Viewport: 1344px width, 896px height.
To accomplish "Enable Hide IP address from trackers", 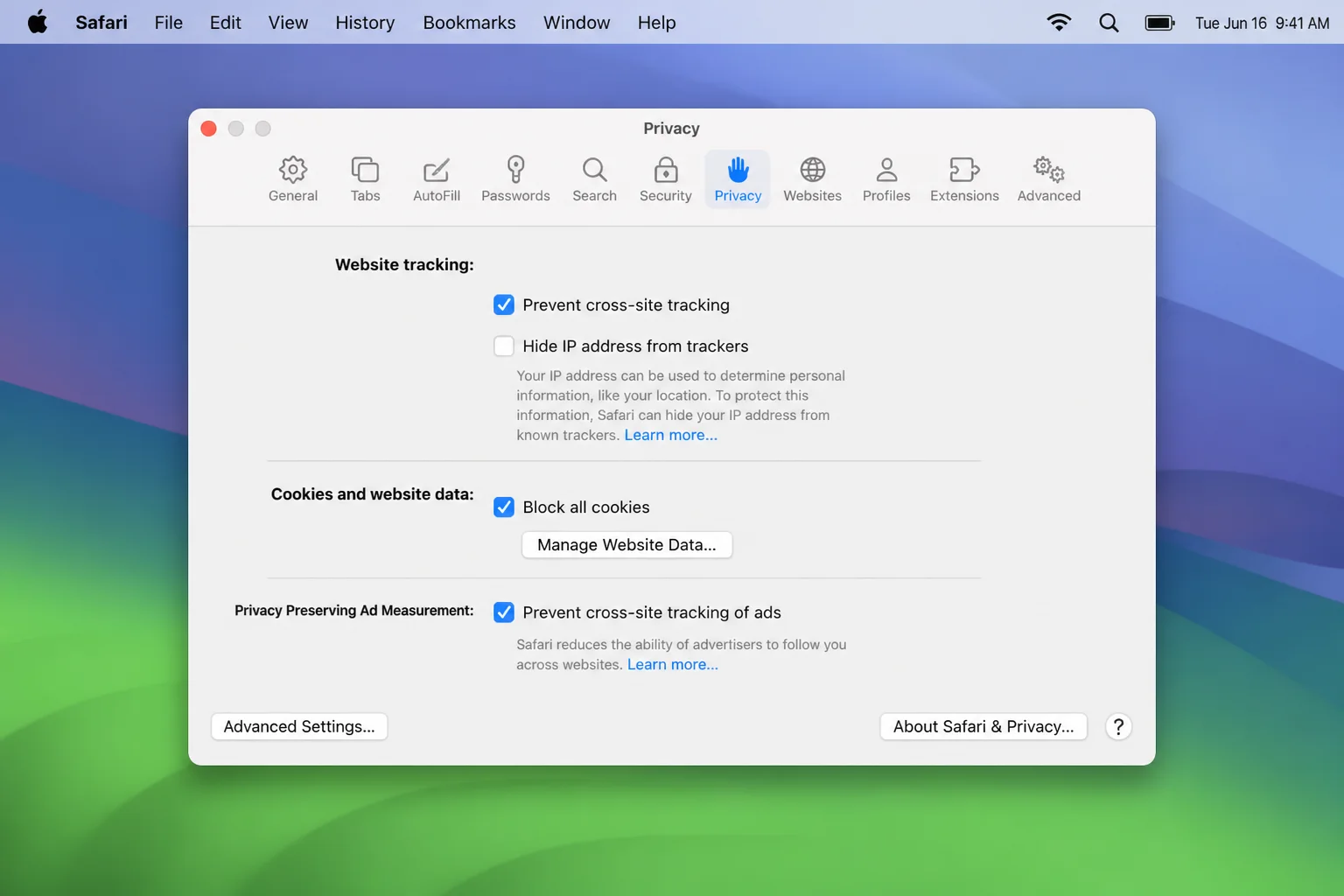I will (504, 346).
